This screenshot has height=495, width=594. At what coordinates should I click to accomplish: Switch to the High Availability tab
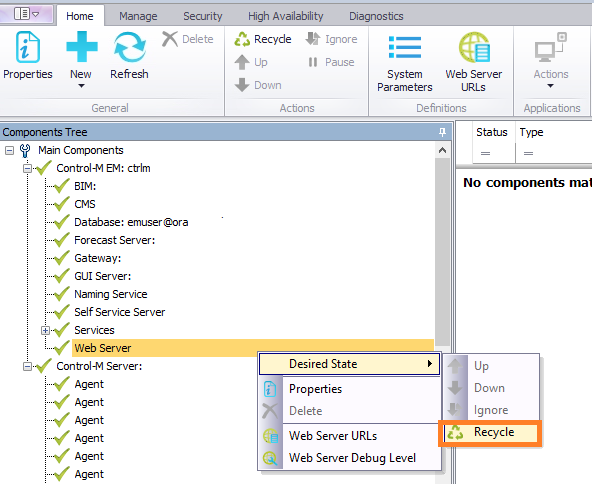pos(286,16)
